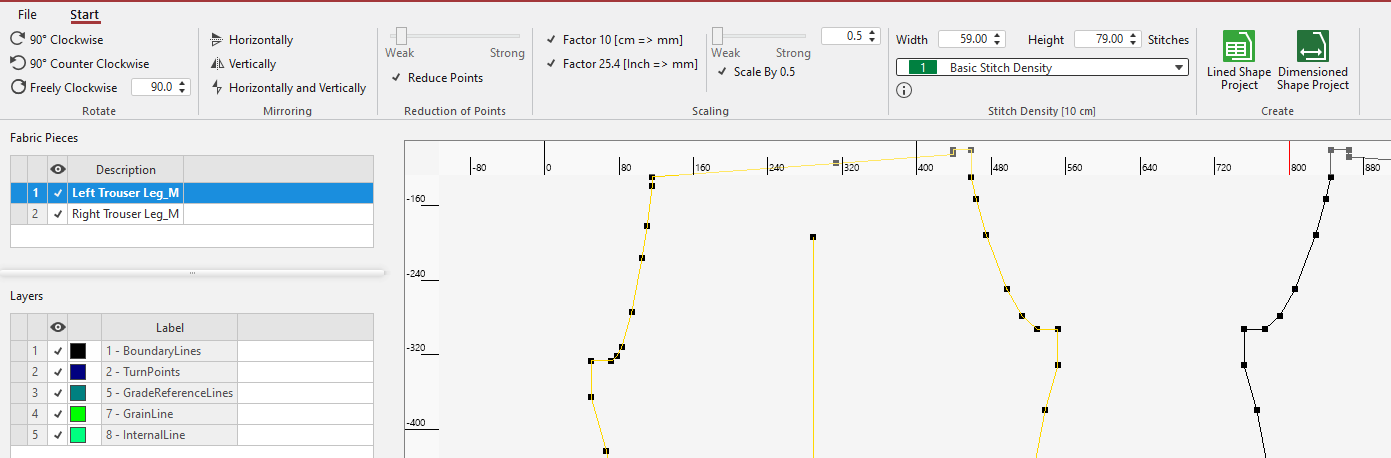Create a Lined Shape Project
1391x458 pixels.
click(1239, 60)
